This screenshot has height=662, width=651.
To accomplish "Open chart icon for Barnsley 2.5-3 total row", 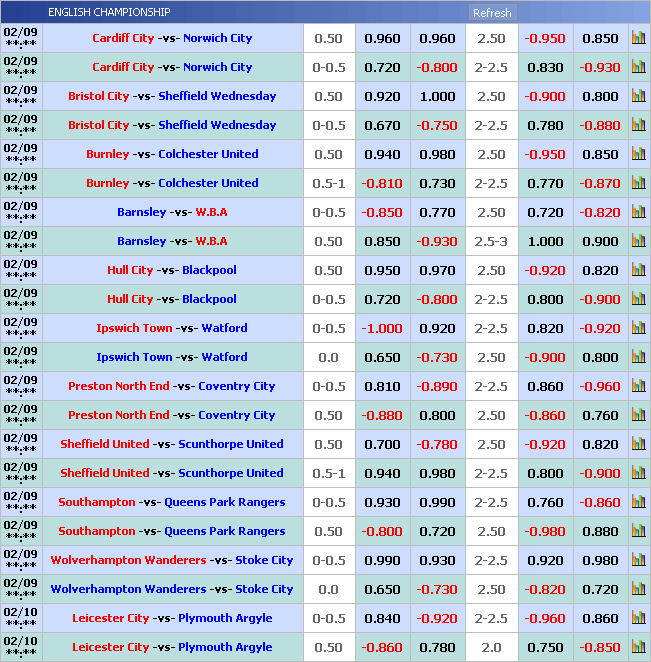I will point(638,242).
